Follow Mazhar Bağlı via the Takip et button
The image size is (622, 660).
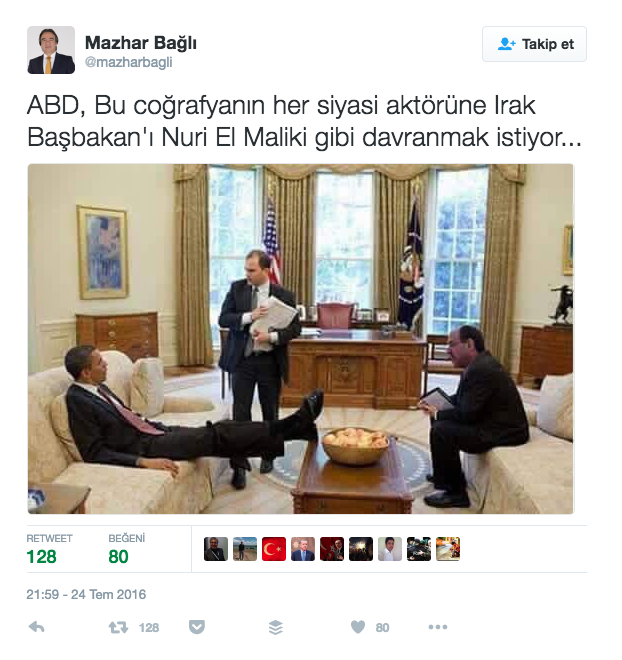click(x=534, y=44)
